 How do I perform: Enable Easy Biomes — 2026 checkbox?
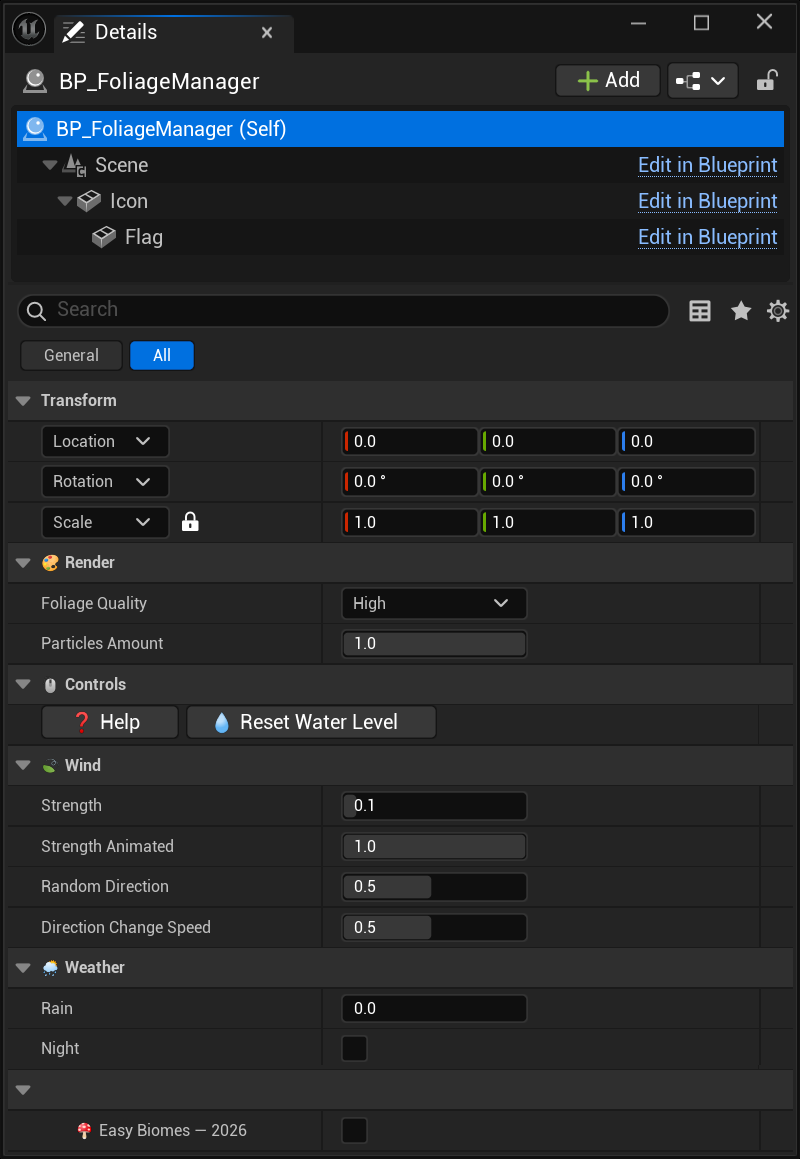pyautogui.click(x=355, y=1130)
